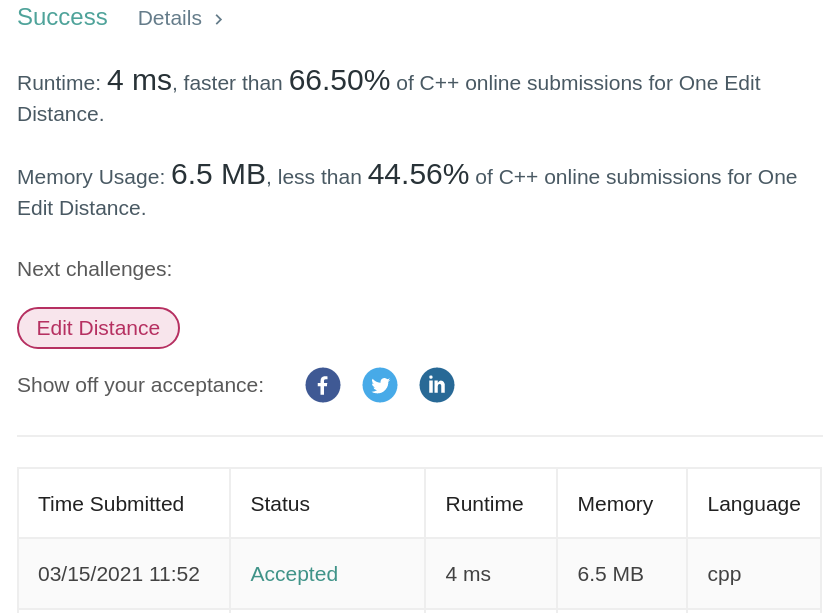Click the Next challenges label
Screen dimensions: 829x613
pos(95,269)
